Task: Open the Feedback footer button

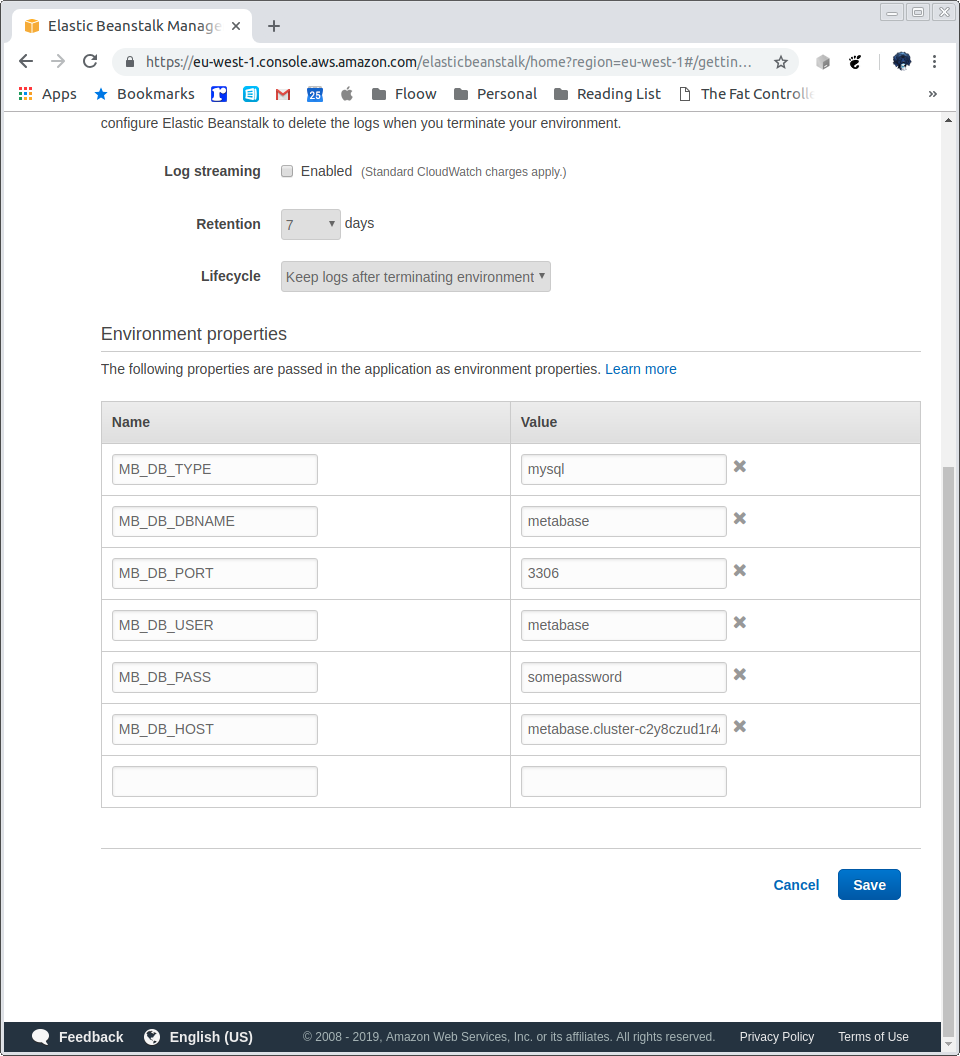Action: point(77,1036)
